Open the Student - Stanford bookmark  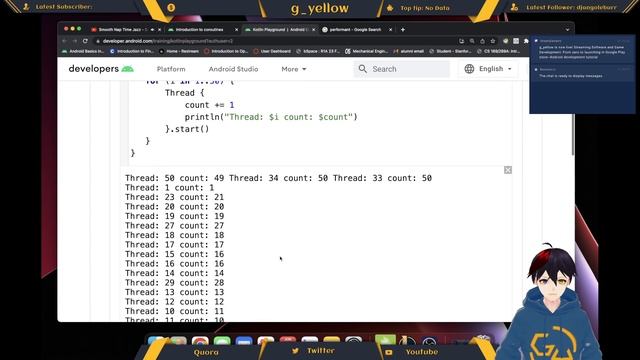pyautogui.click(x=450, y=51)
